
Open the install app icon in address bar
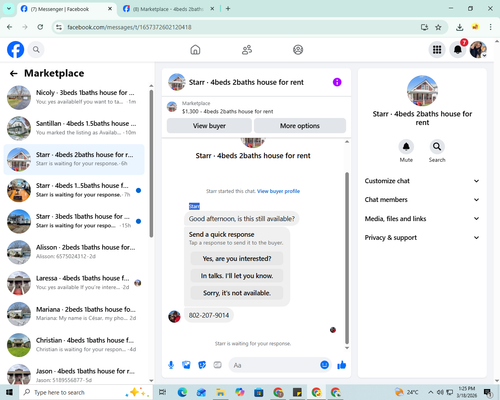point(424,27)
